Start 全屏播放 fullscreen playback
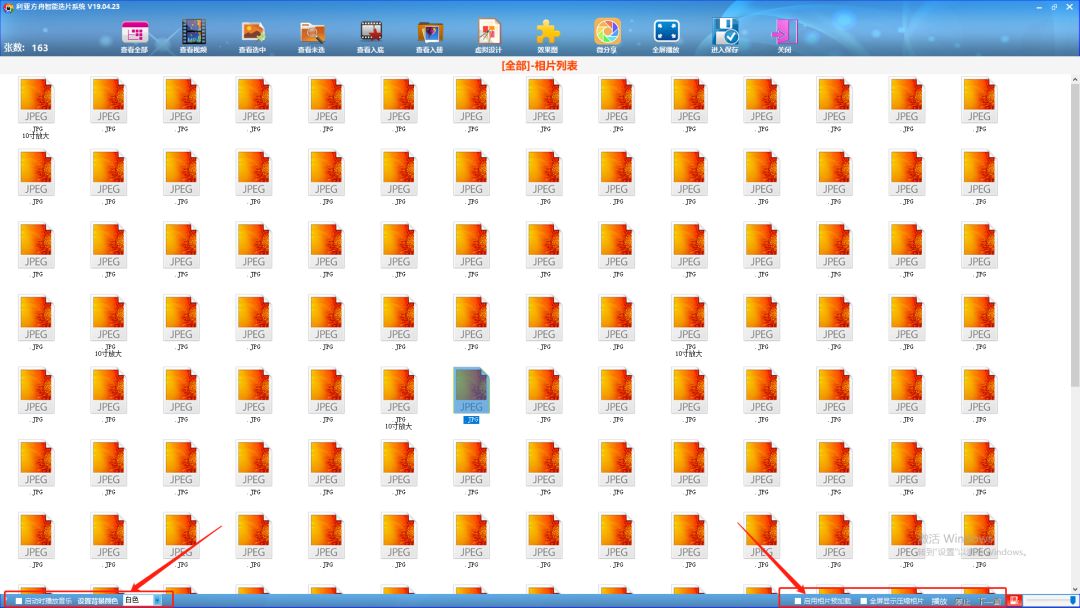Viewport: 1080px width, 608px height. coord(666,36)
